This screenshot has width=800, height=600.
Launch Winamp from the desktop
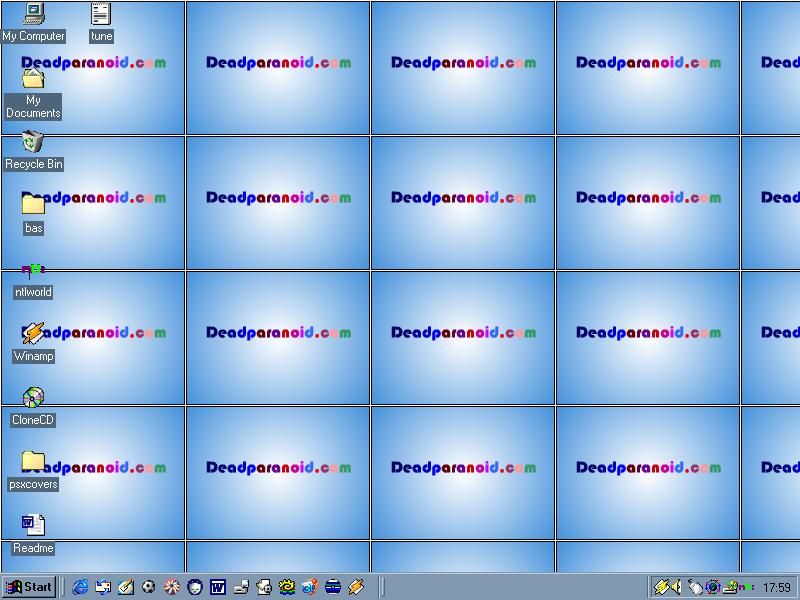(33, 334)
